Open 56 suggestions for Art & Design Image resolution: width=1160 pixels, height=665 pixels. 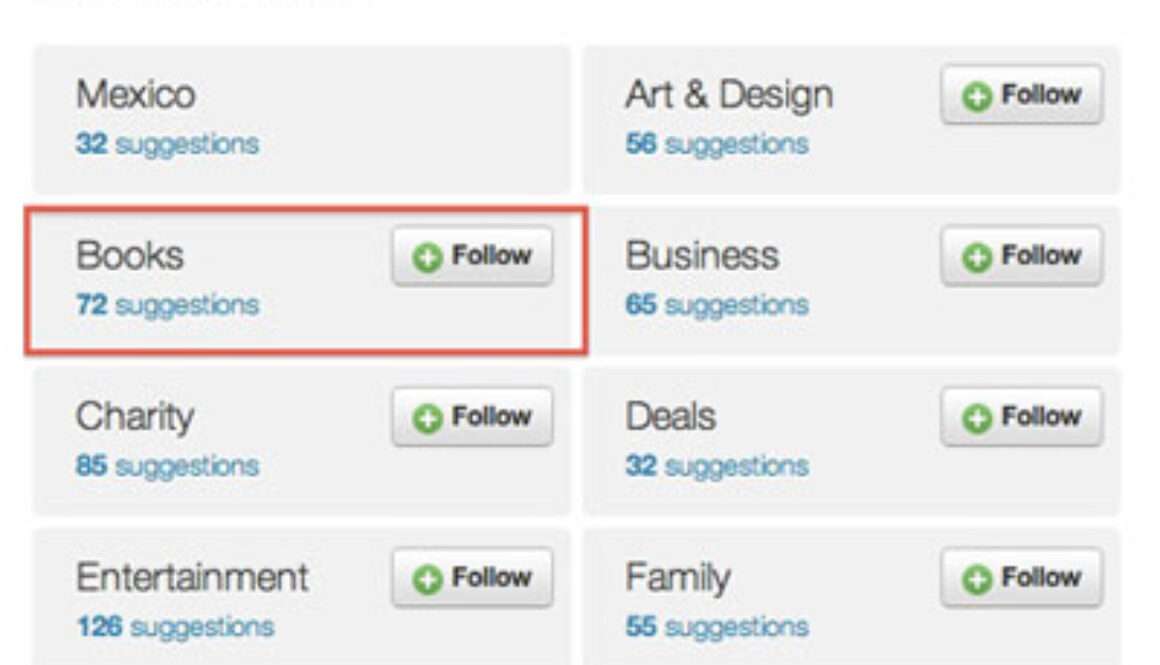click(717, 144)
